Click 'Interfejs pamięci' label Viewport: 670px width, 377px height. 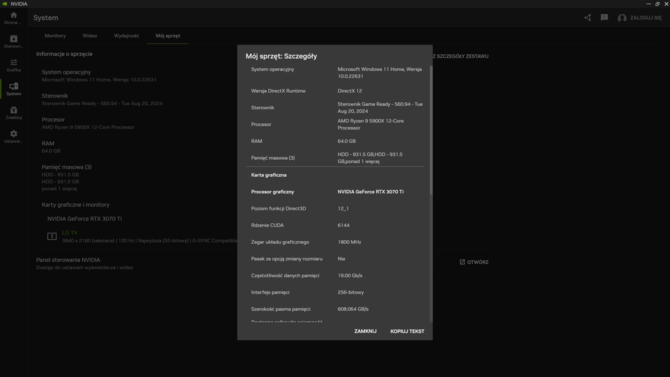coord(270,292)
